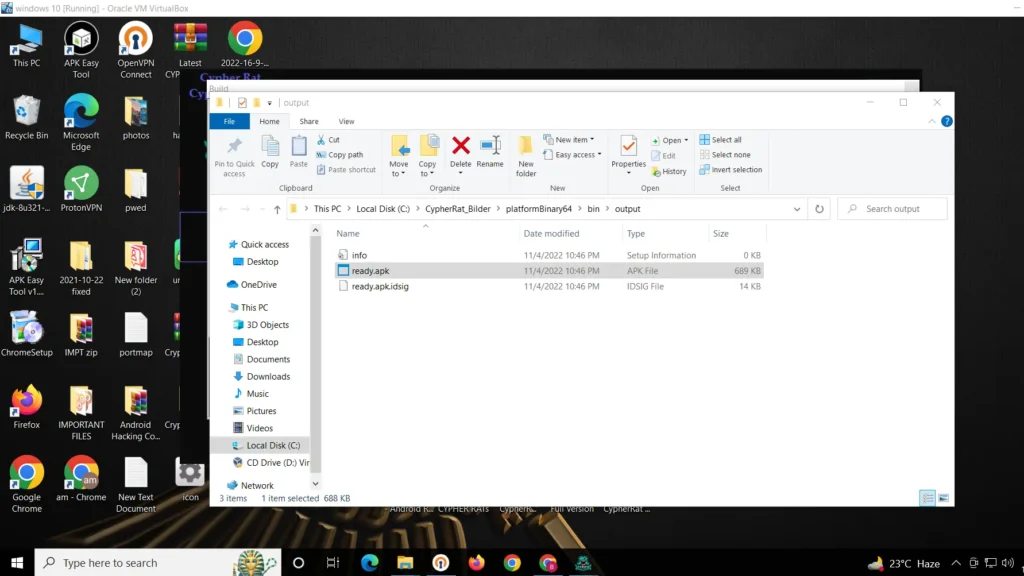Click Invert selection in the ribbon
This screenshot has height=576, width=1024.
click(731, 170)
